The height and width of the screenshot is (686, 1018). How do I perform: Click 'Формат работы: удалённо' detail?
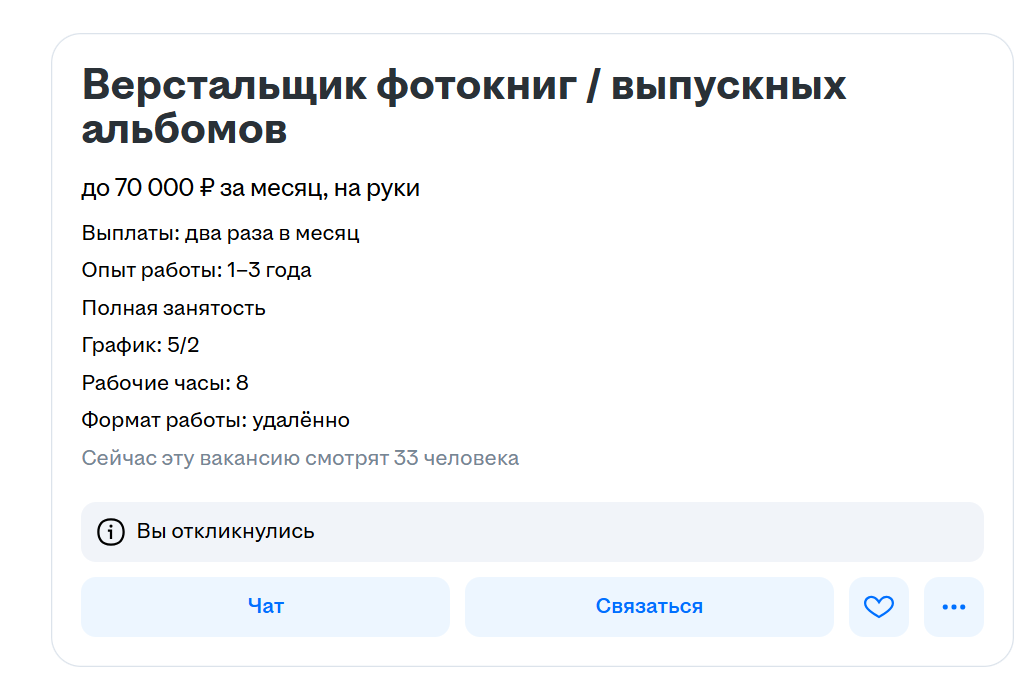(216, 420)
